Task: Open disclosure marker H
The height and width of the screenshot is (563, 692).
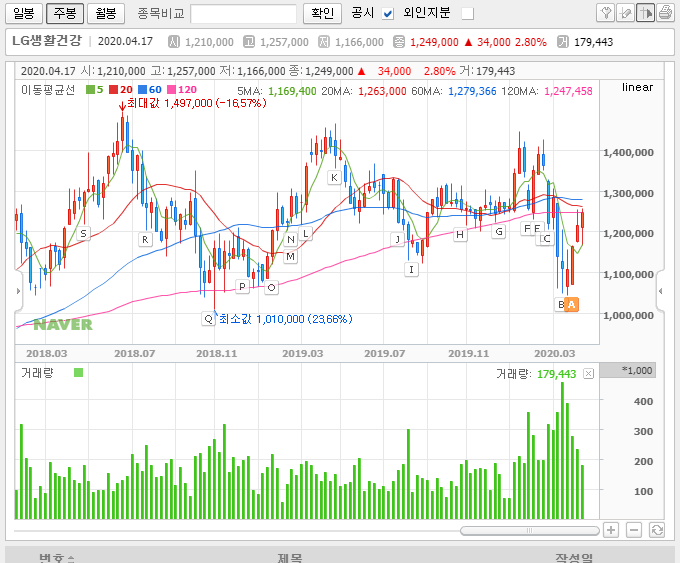Action: [x=460, y=234]
